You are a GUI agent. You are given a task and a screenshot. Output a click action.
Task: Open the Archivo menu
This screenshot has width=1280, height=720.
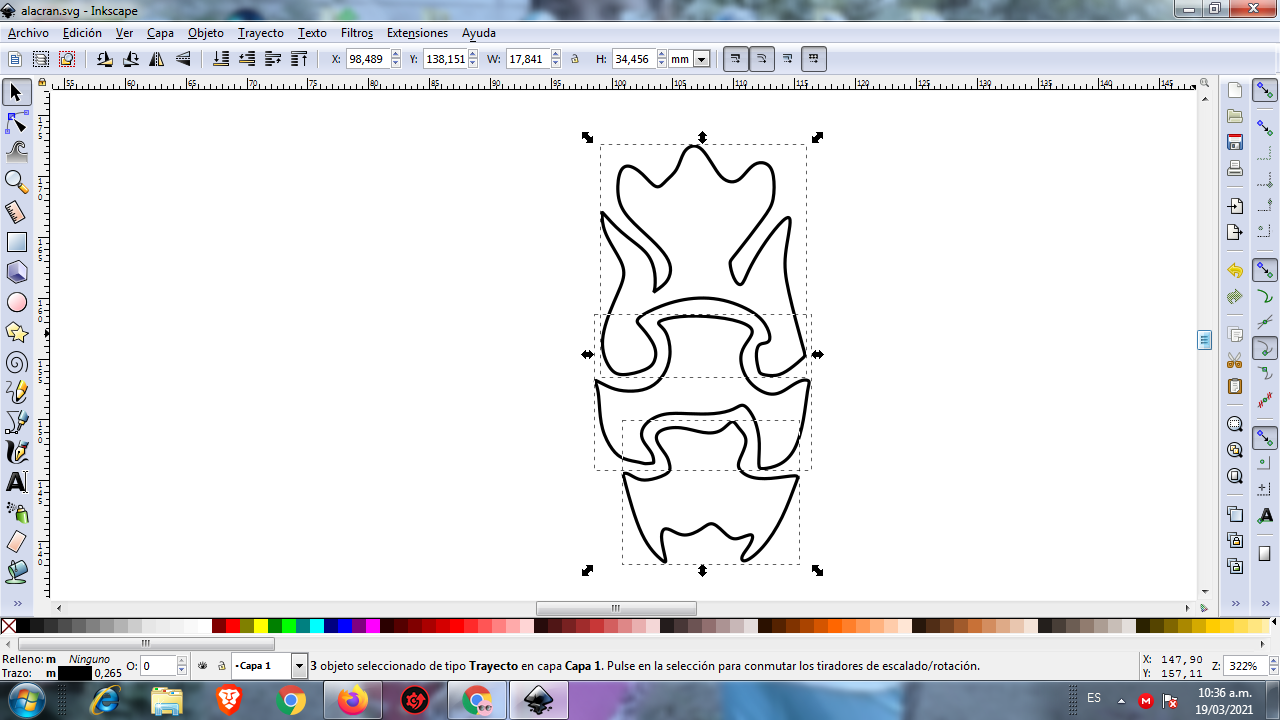(28, 33)
